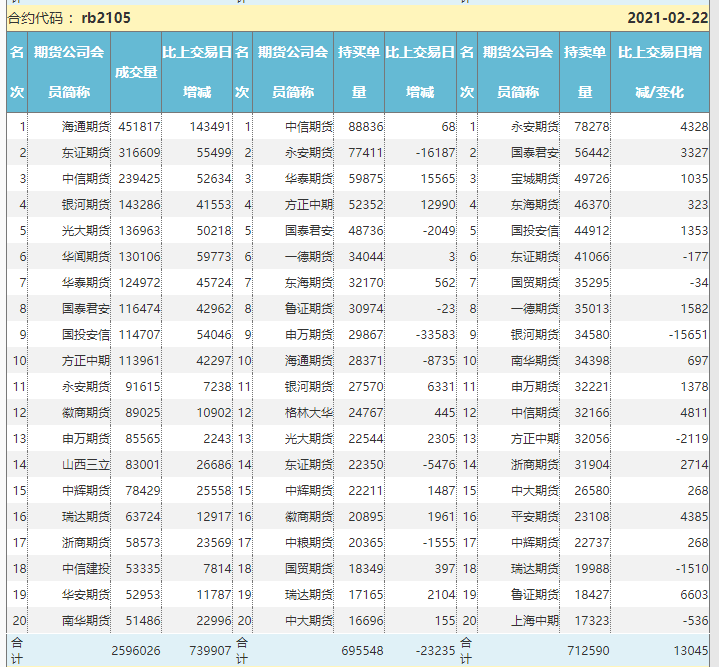
Task: Select 华安期货 row name
Action: pyautogui.click(x=86, y=595)
